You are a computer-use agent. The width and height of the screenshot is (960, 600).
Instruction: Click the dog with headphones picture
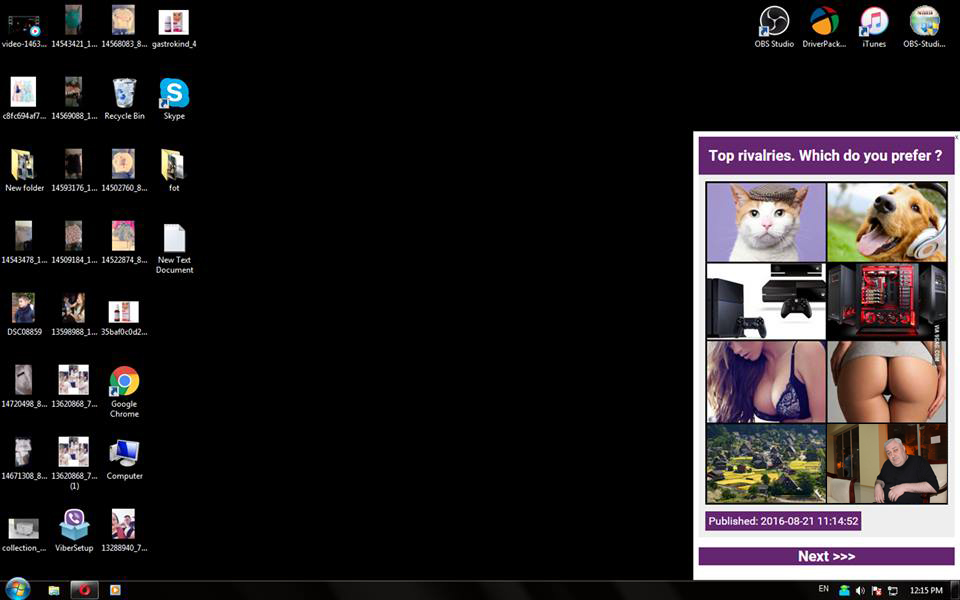point(887,222)
